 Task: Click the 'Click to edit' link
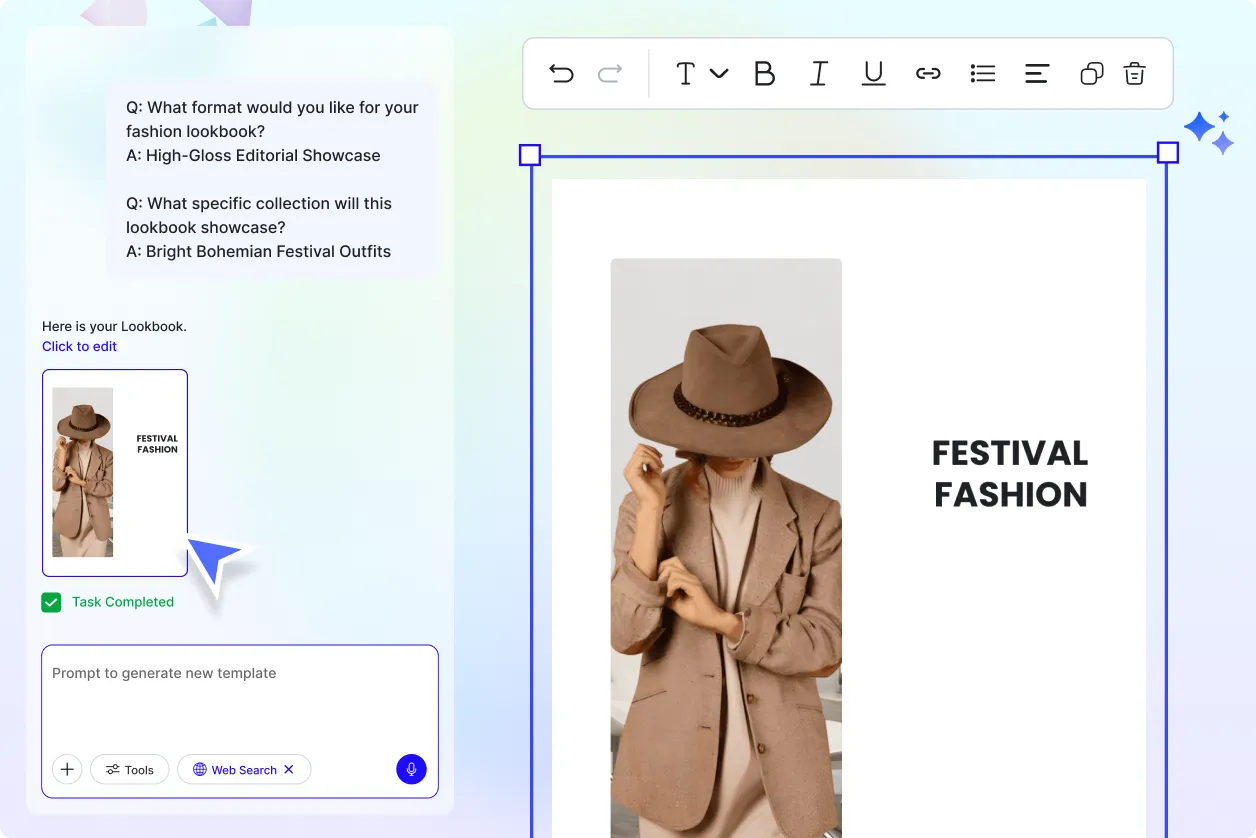(79, 346)
